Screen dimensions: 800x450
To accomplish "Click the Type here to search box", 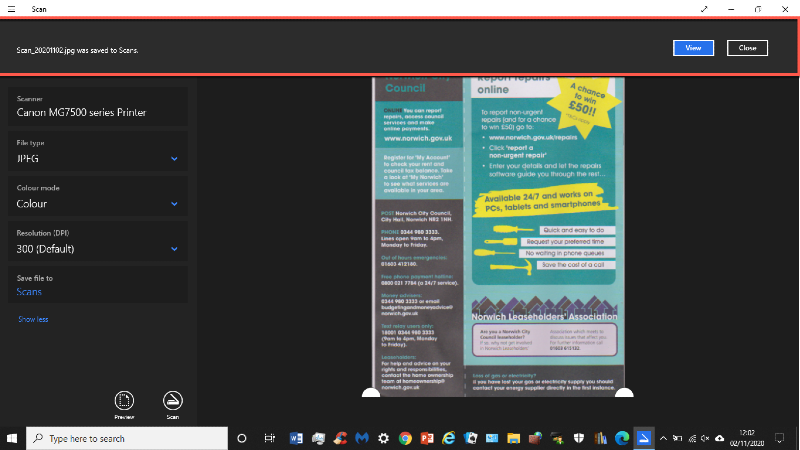I will pos(127,438).
